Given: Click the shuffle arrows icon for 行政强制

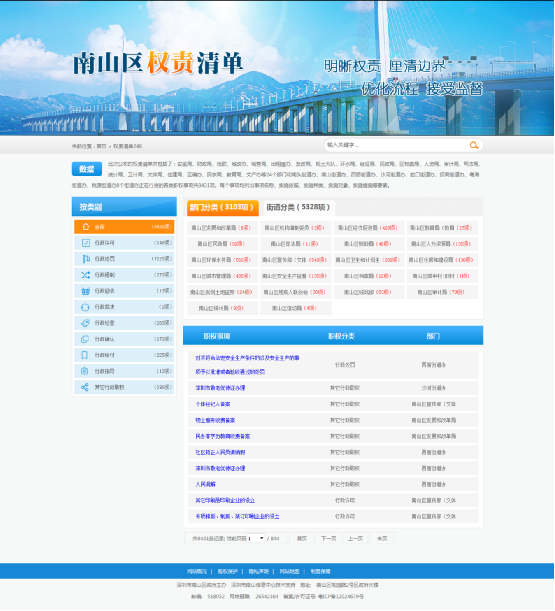Looking at the screenshot, I should click(85, 275).
